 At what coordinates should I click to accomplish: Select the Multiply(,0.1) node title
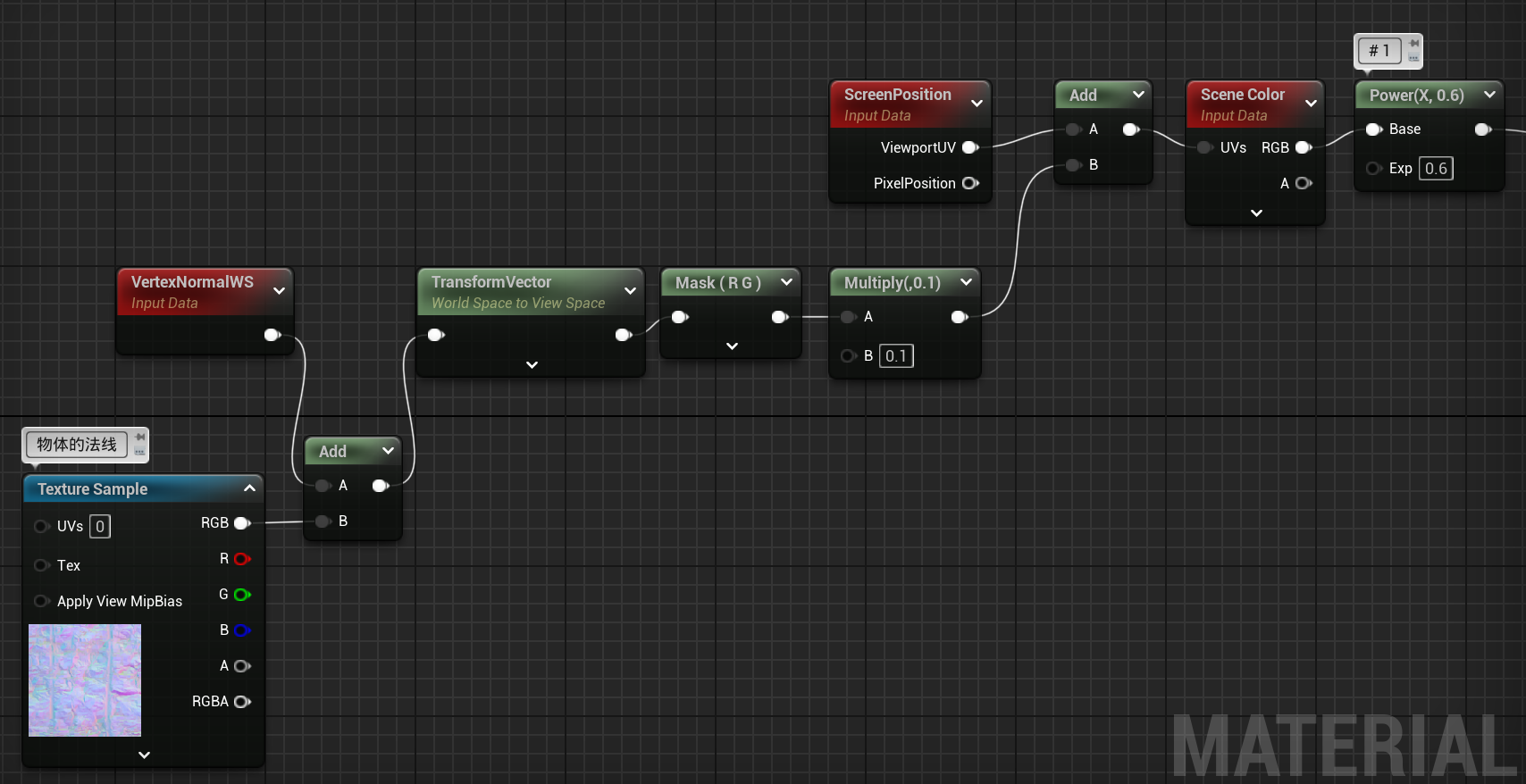pyautogui.click(x=892, y=283)
